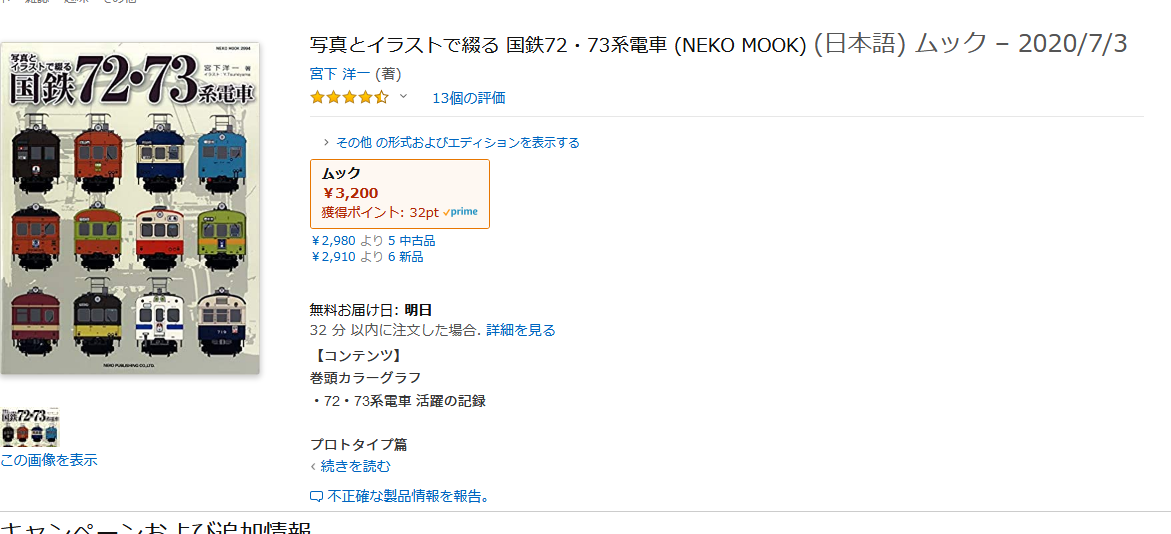The height and width of the screenshot is (534, 1171).
Task: Open author 宮下 洋一 page link
Action: 340,74
